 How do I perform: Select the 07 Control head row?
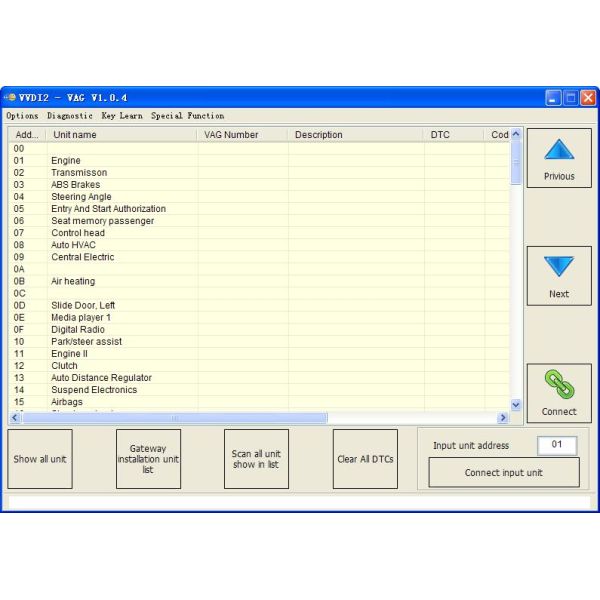point(259,233)
